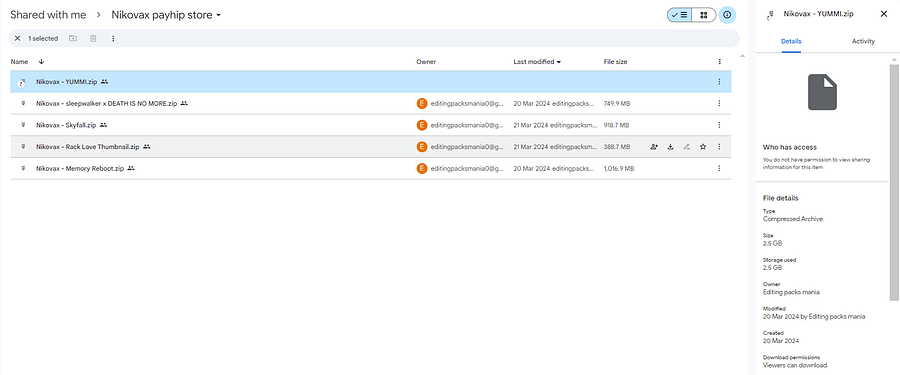Go to Shared with me breadcrumb

tap(48, 15)
